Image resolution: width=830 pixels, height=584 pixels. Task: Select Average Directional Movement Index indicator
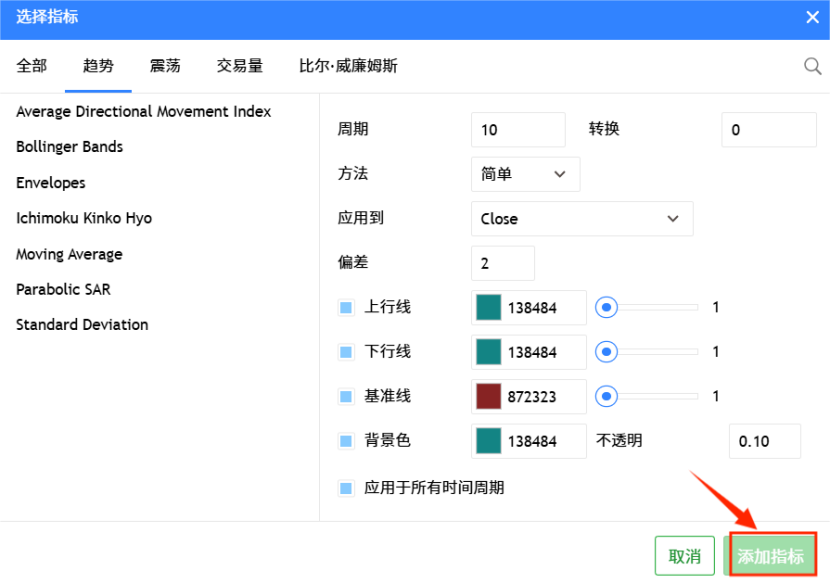click(x=143, y=112)
